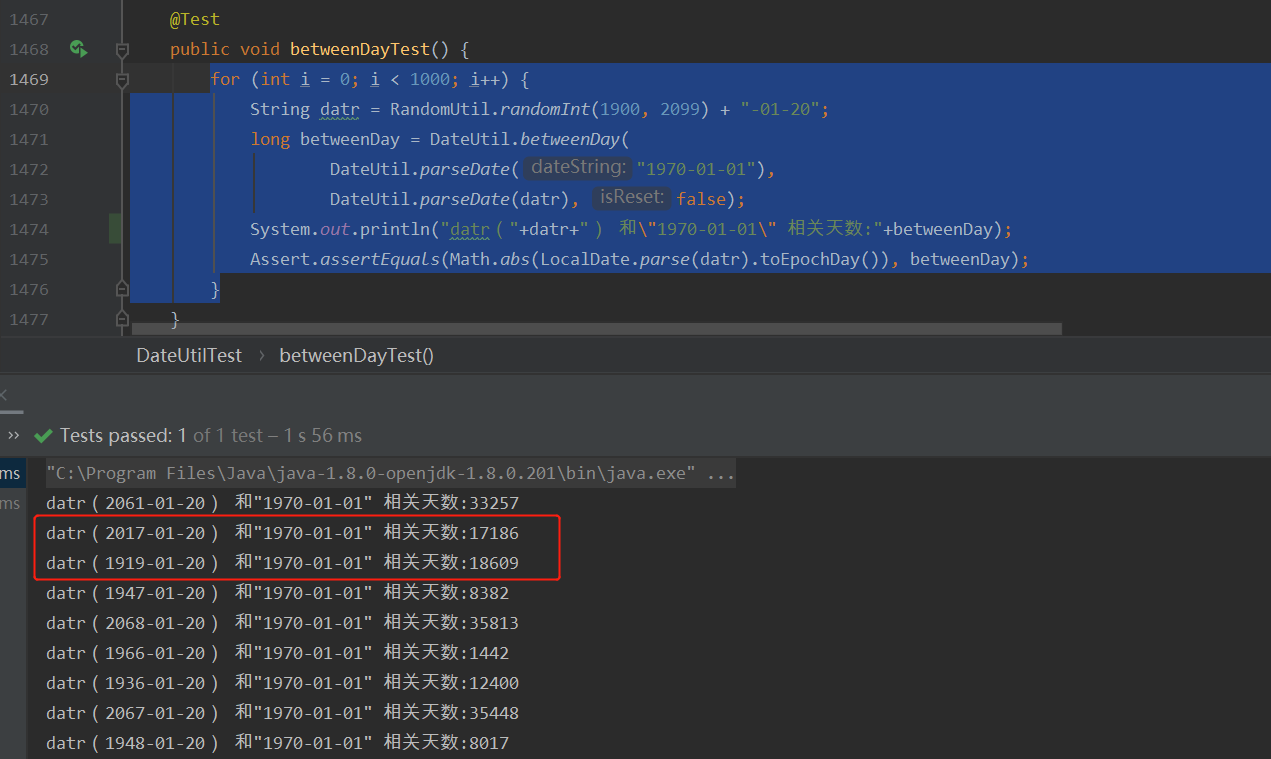The height and width of the screenshot is (759, 1271).
Task: Click the false argument on line 1473
Action: click(x=701, y=199)
